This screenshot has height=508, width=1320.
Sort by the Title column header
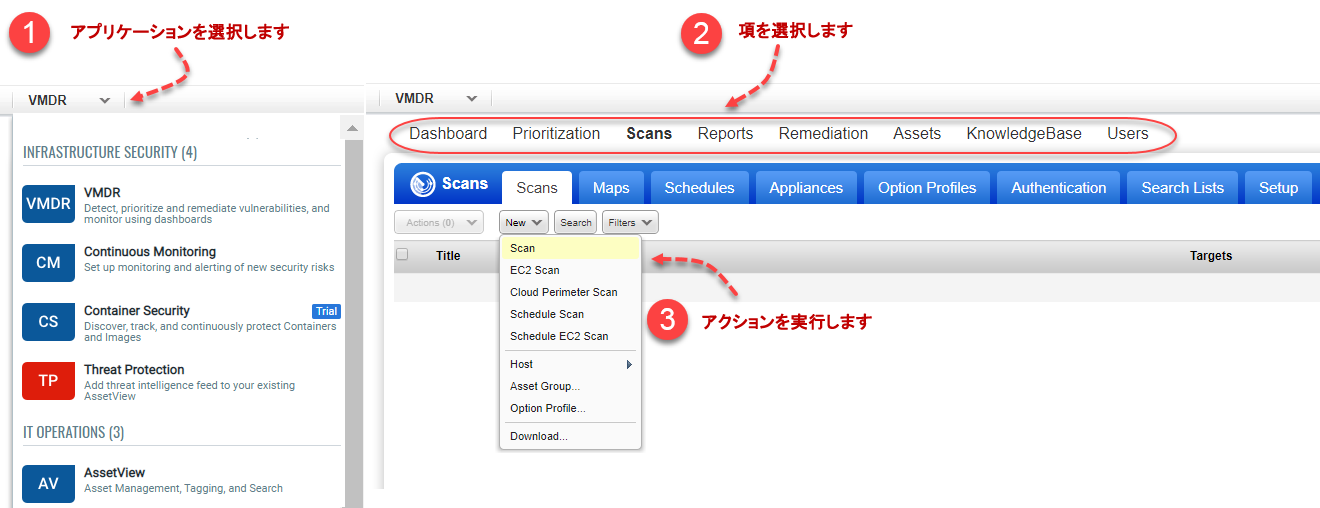(448, 256)
